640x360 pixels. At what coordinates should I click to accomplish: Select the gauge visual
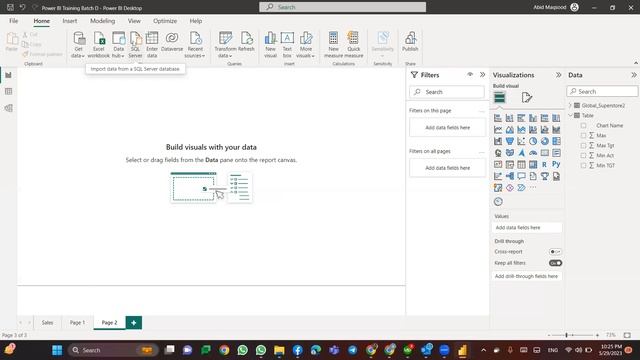(x=533, y=153)
